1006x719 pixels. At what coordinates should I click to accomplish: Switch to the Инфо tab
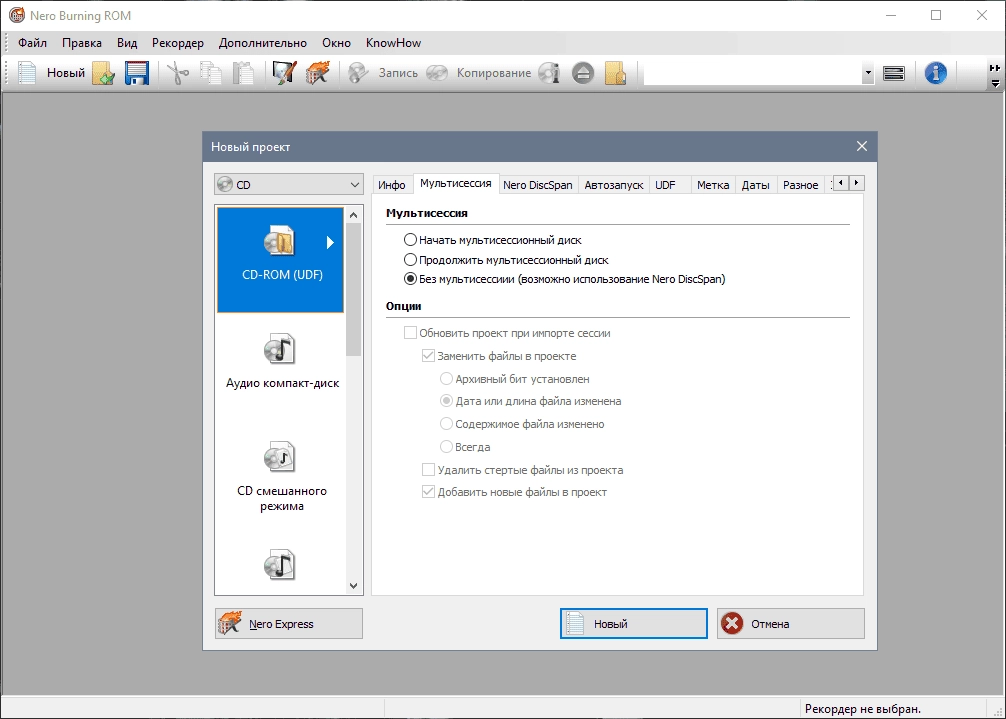[391, 185]
